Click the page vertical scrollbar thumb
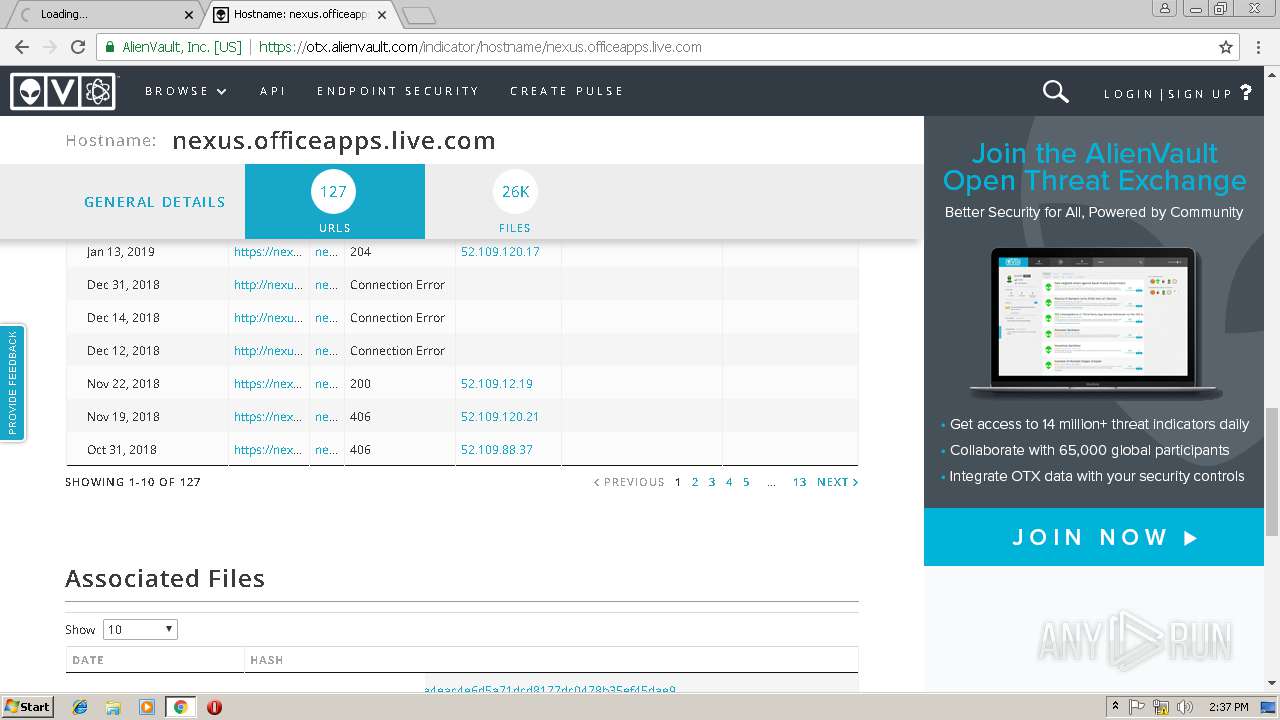The image size is (1280, 720). pos(1272,472)
